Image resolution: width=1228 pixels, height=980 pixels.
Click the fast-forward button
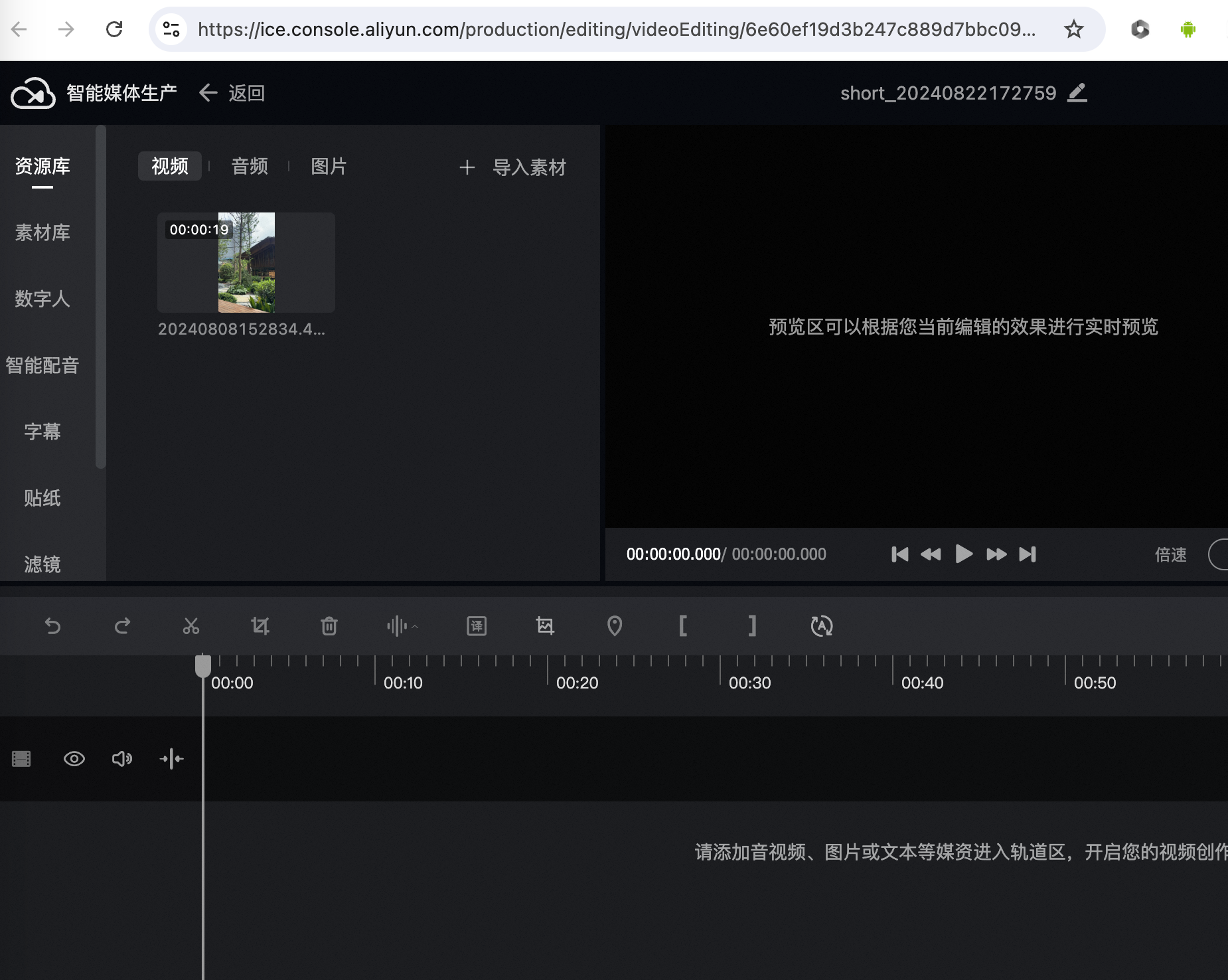click(996, 554)
